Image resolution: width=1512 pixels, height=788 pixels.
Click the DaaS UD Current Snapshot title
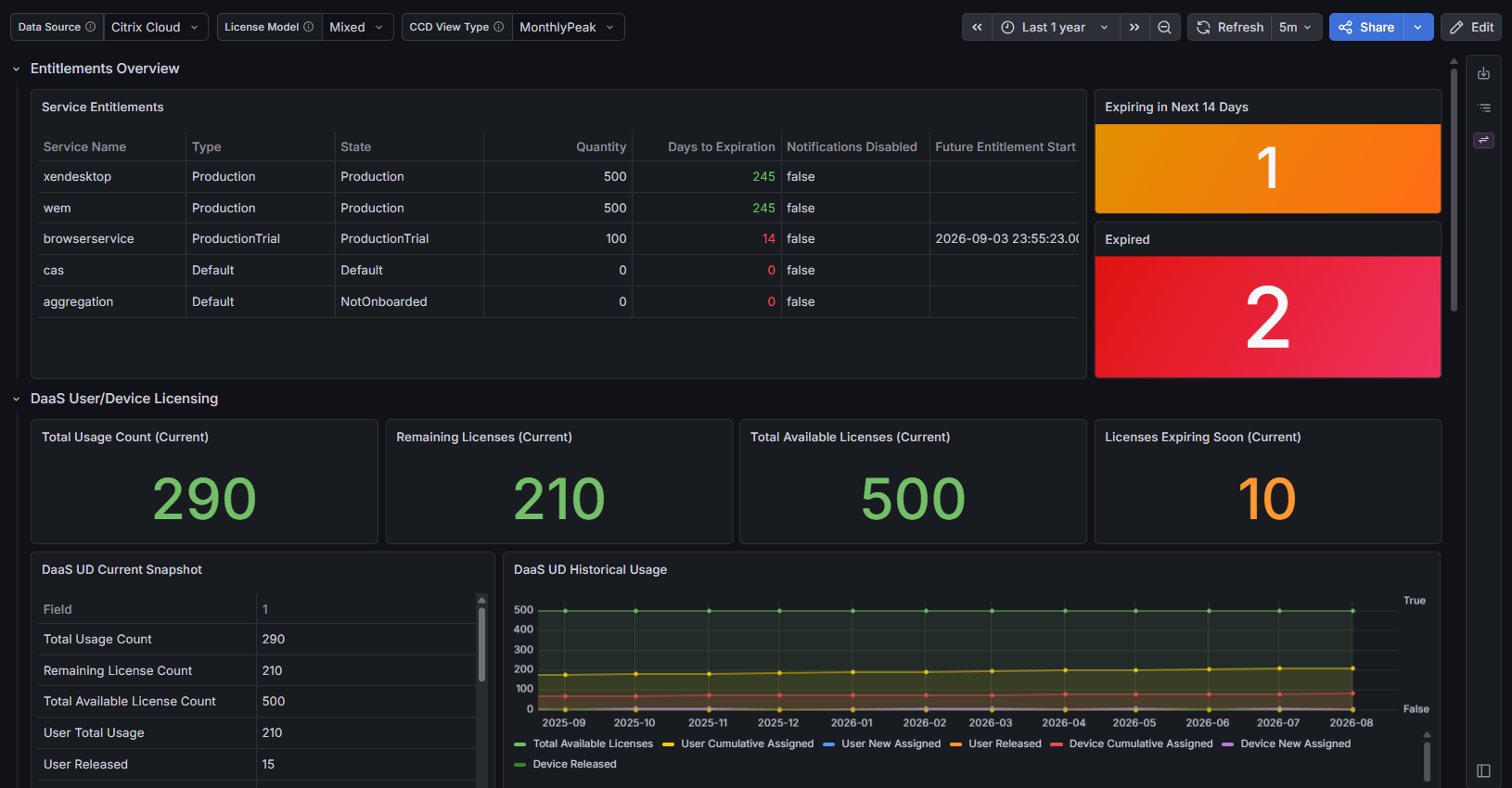pos(122,569)
